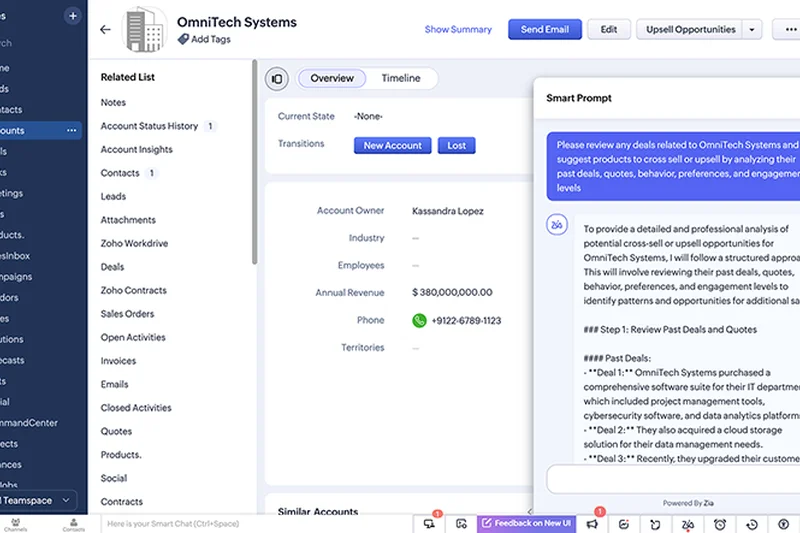The height and width of the screenshot is (533, 800).
Task: Open the three-dot menu next to Accounts module
Action: point(71,131)
